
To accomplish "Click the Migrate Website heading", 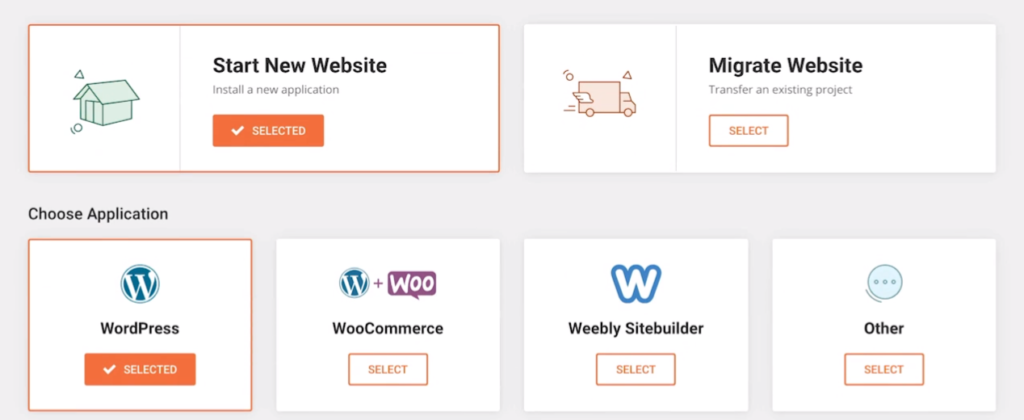I will pyautogui.click(x=785, y=66).
